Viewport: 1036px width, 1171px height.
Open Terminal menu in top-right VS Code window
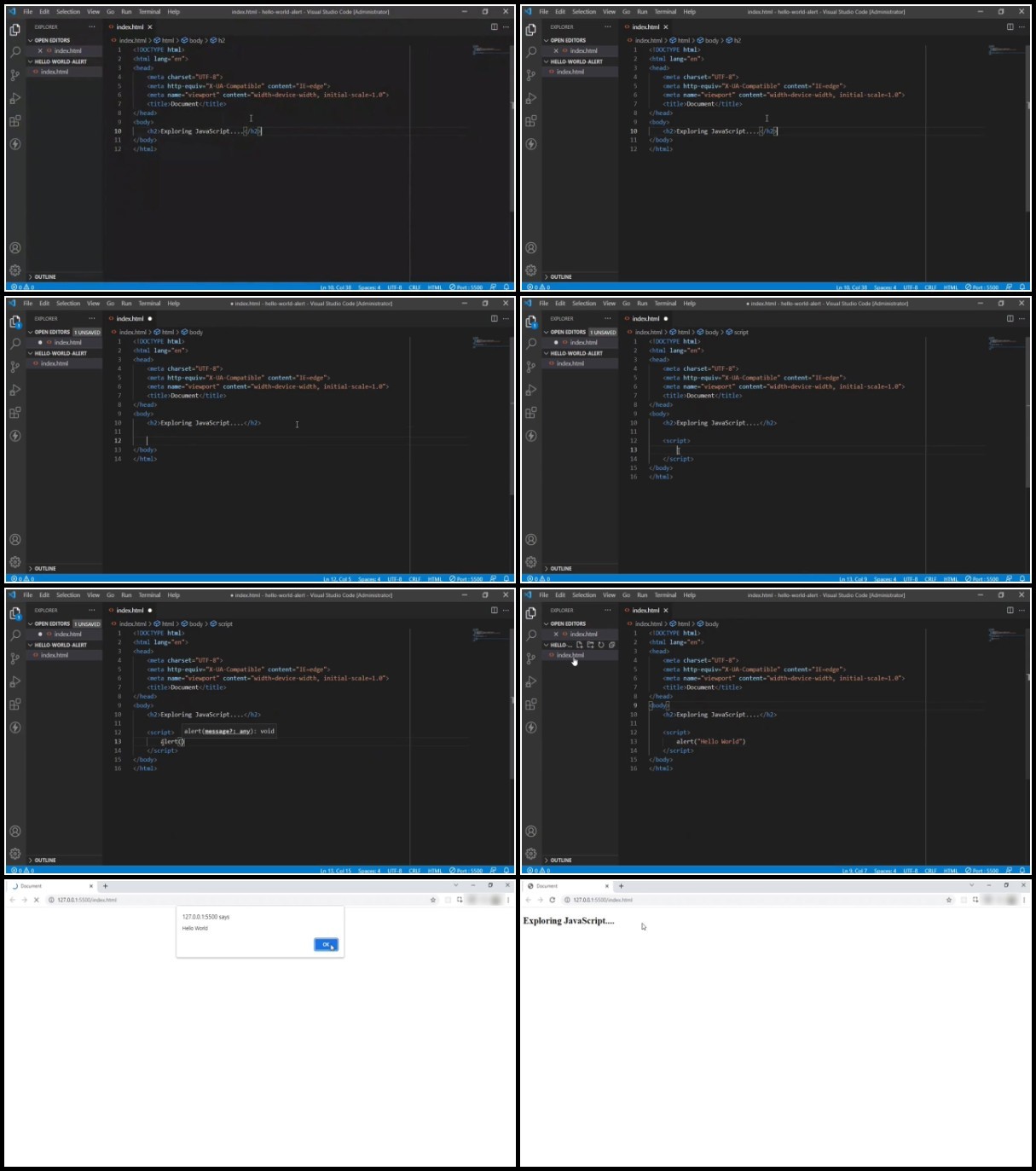[x=665, y=12]
